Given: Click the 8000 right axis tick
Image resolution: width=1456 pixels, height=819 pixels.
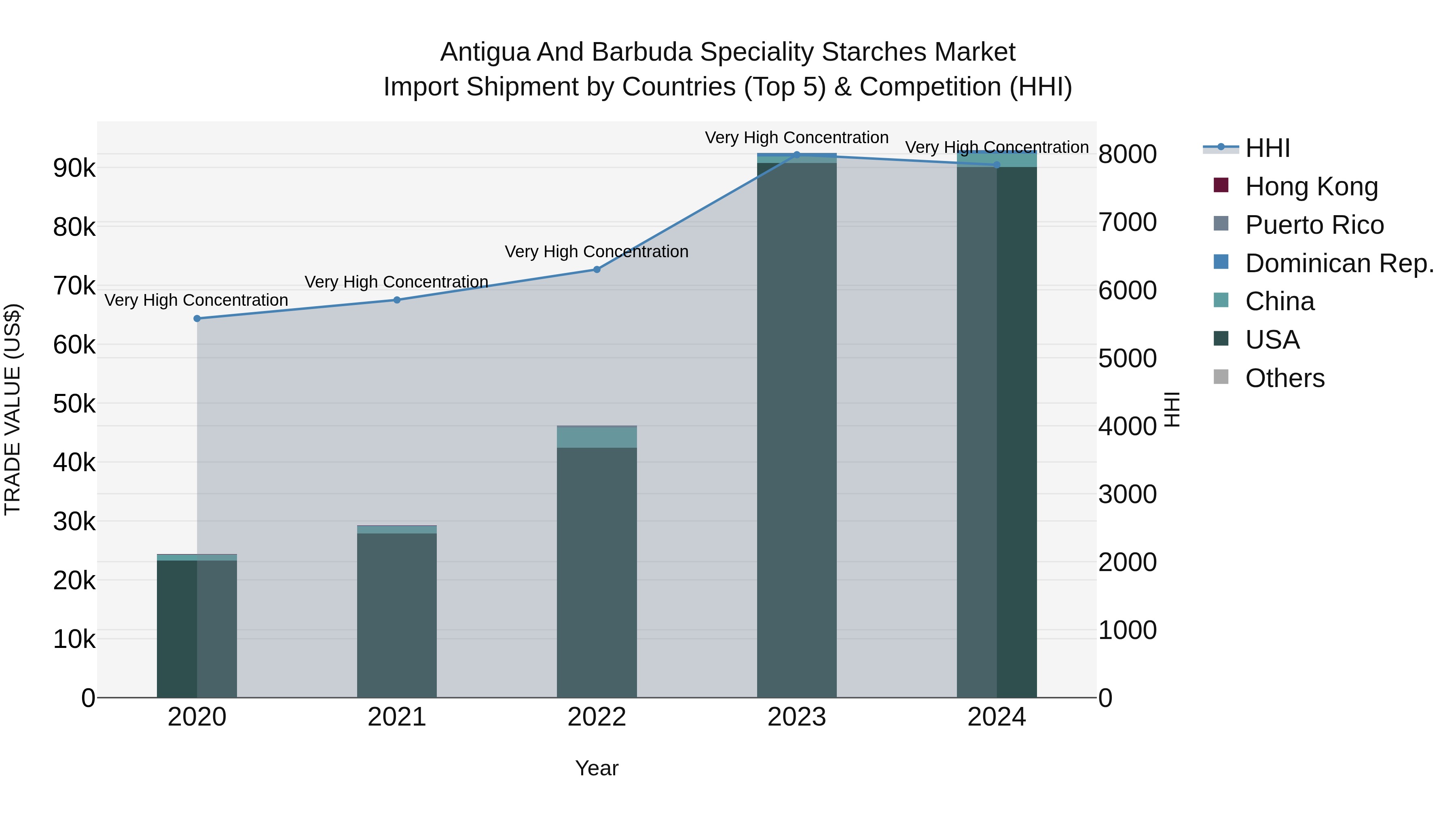Looking at the screenshot, I should pos(1128,154).
